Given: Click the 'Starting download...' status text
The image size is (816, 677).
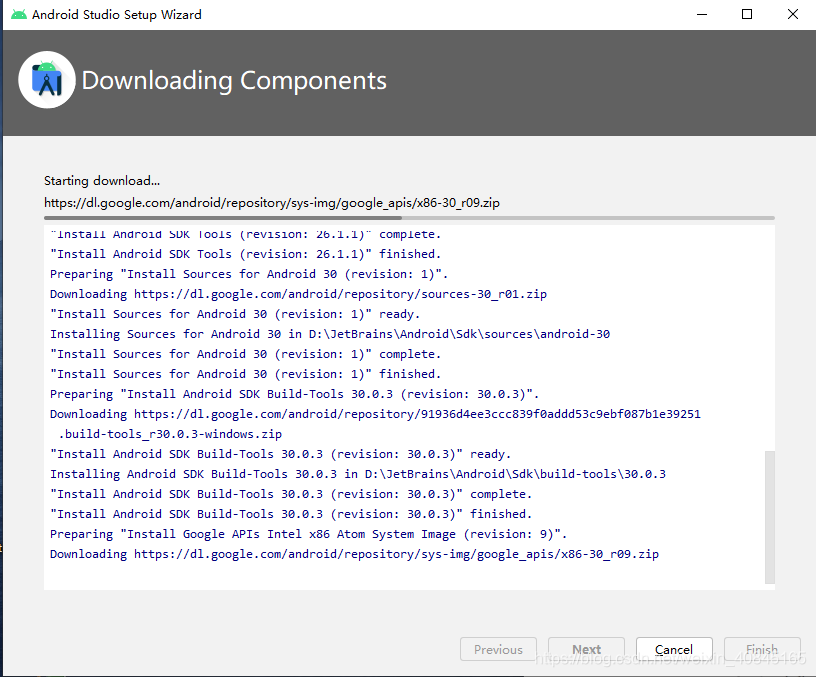Looking at the screenshot, I should tap(102, 181).
